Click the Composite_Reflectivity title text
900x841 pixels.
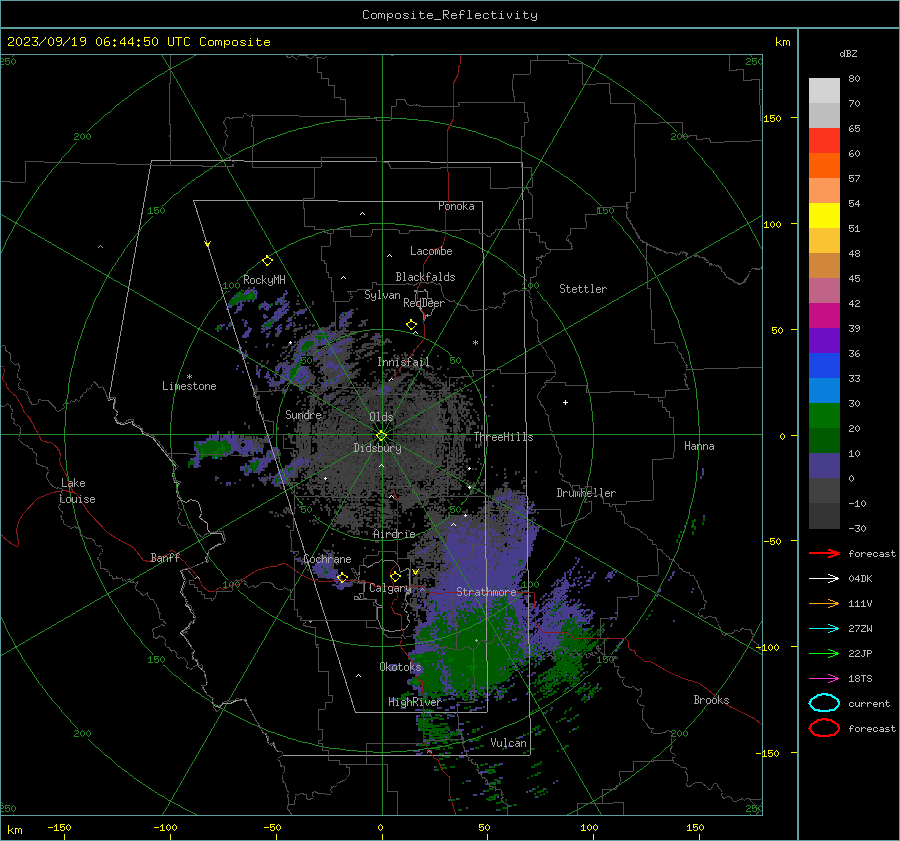(449, 15)
